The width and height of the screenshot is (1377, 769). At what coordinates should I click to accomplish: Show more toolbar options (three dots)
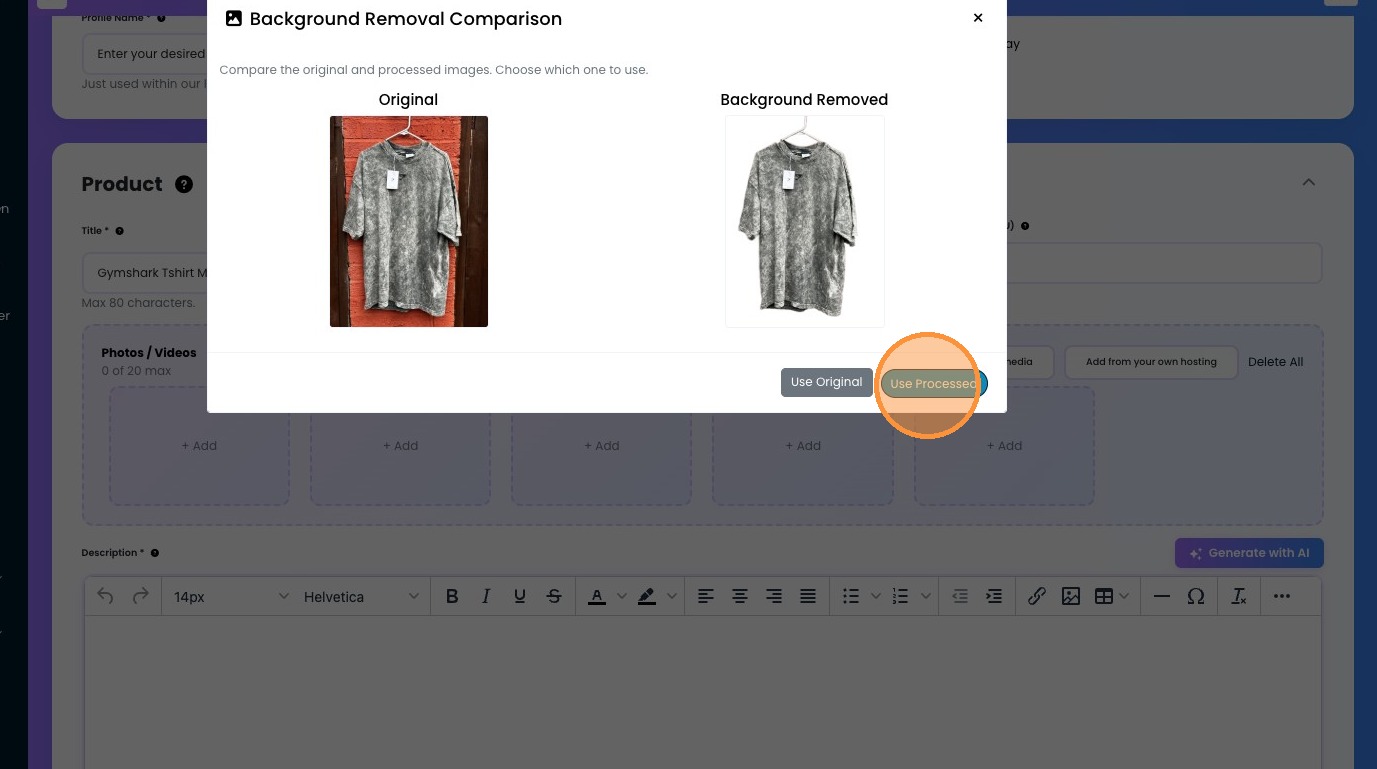point(1282,596)
